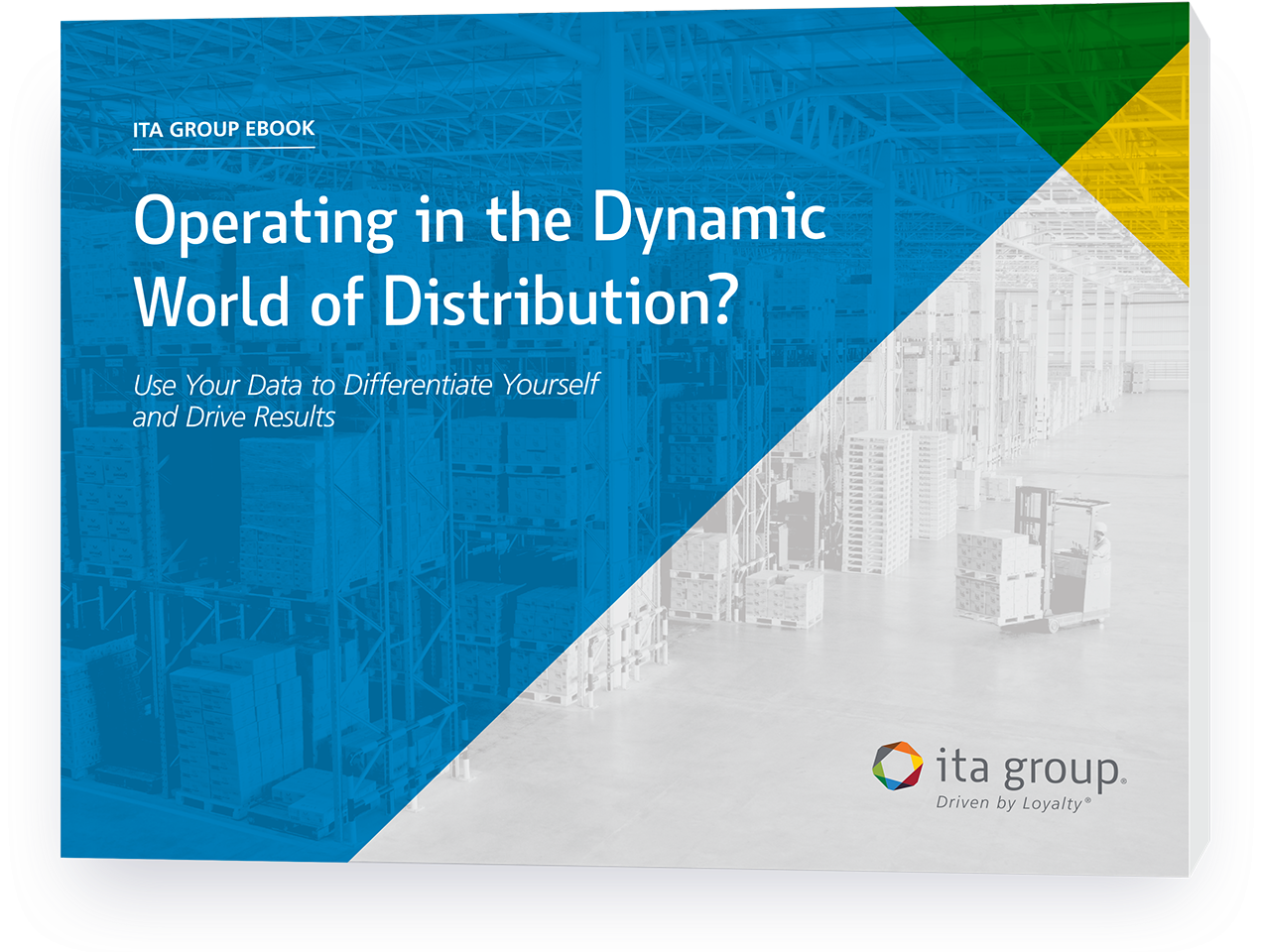Screen dimensions: 1261x952
Task: Click the registered trademark symbol after Loyalty
Action: 1085,801
